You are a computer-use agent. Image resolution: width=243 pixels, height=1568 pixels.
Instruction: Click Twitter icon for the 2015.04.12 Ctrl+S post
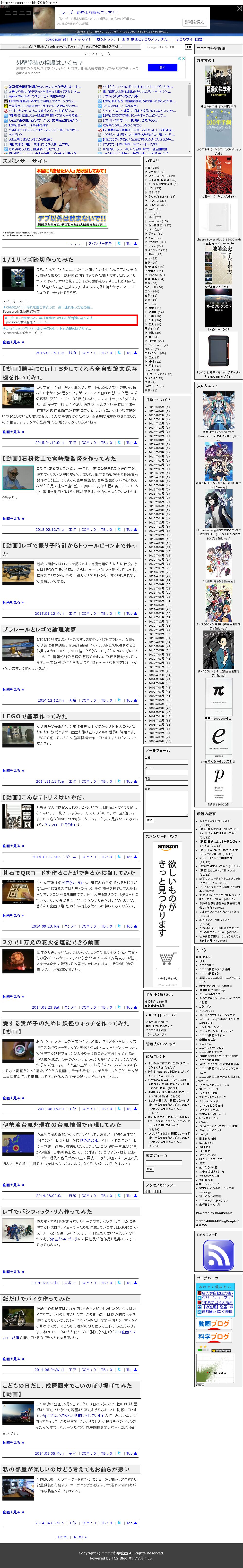pyautogui.click(x=119, y=442)
